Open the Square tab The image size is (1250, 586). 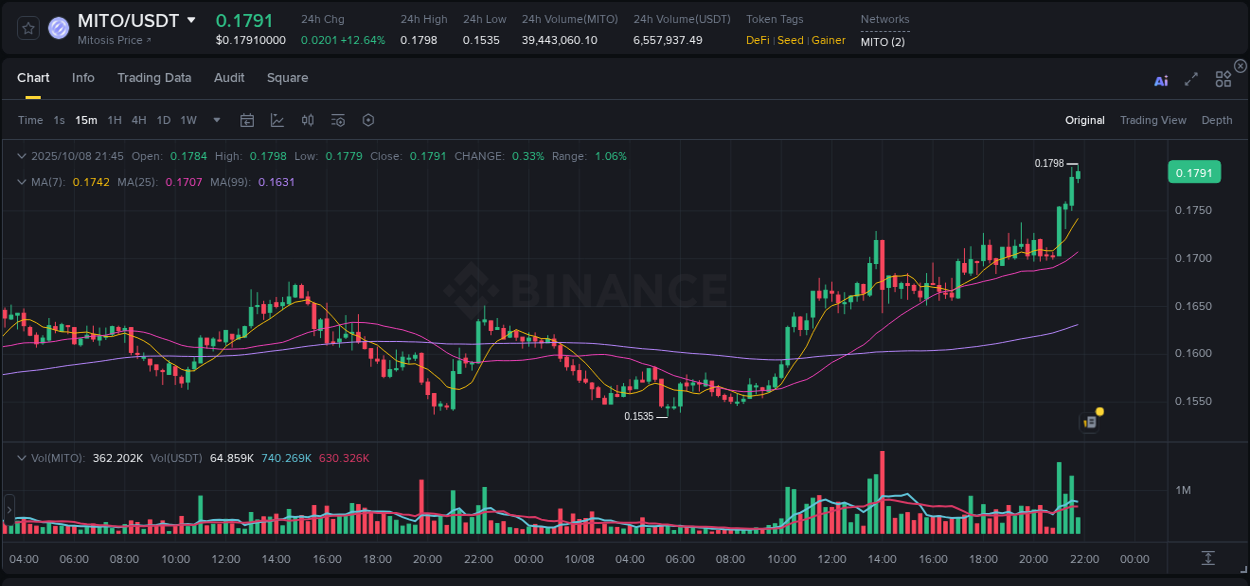[x=287, y=77]
